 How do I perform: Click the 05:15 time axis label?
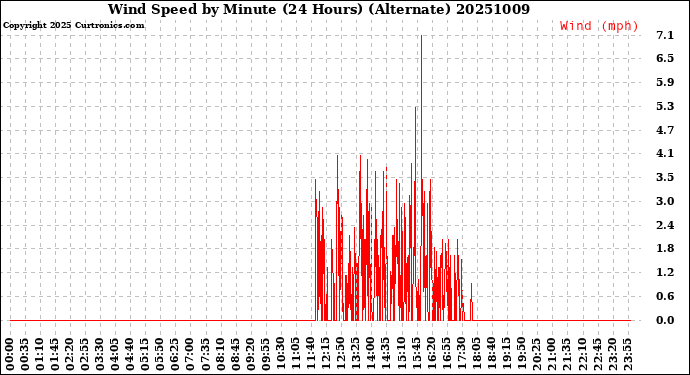pos(146,355)
